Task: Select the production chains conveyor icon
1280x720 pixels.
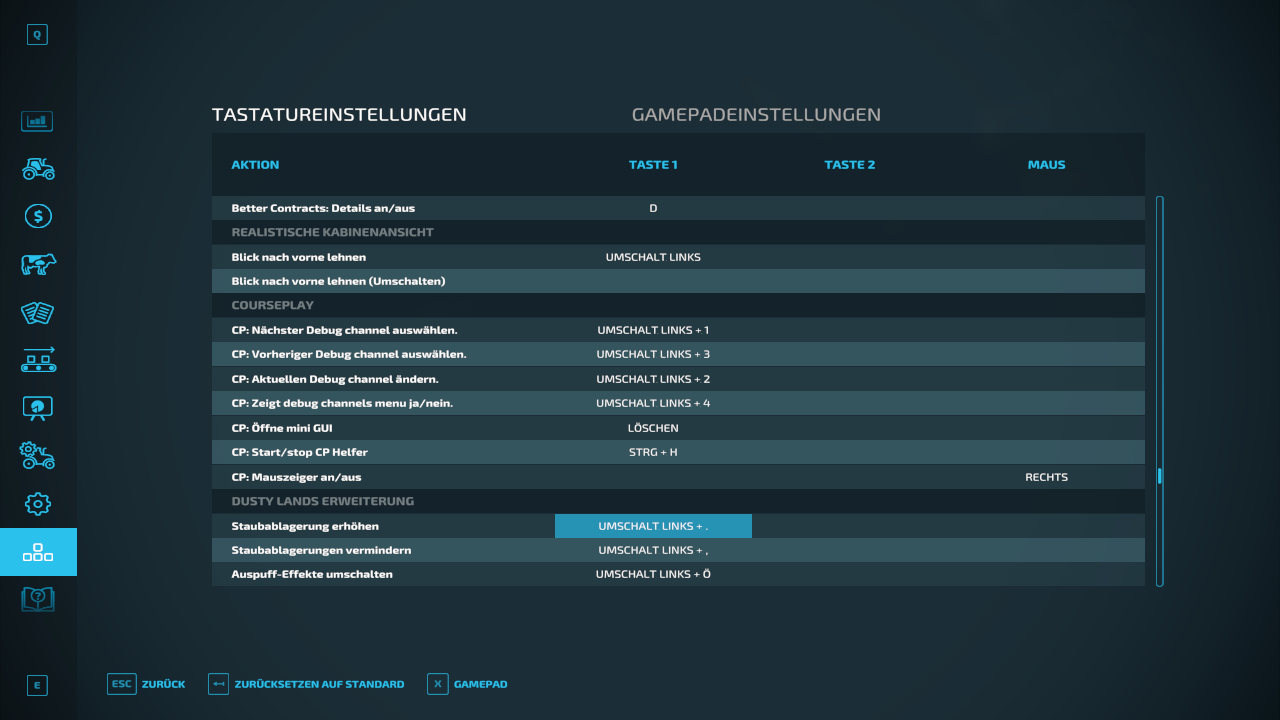Action: tap(38, 360)
